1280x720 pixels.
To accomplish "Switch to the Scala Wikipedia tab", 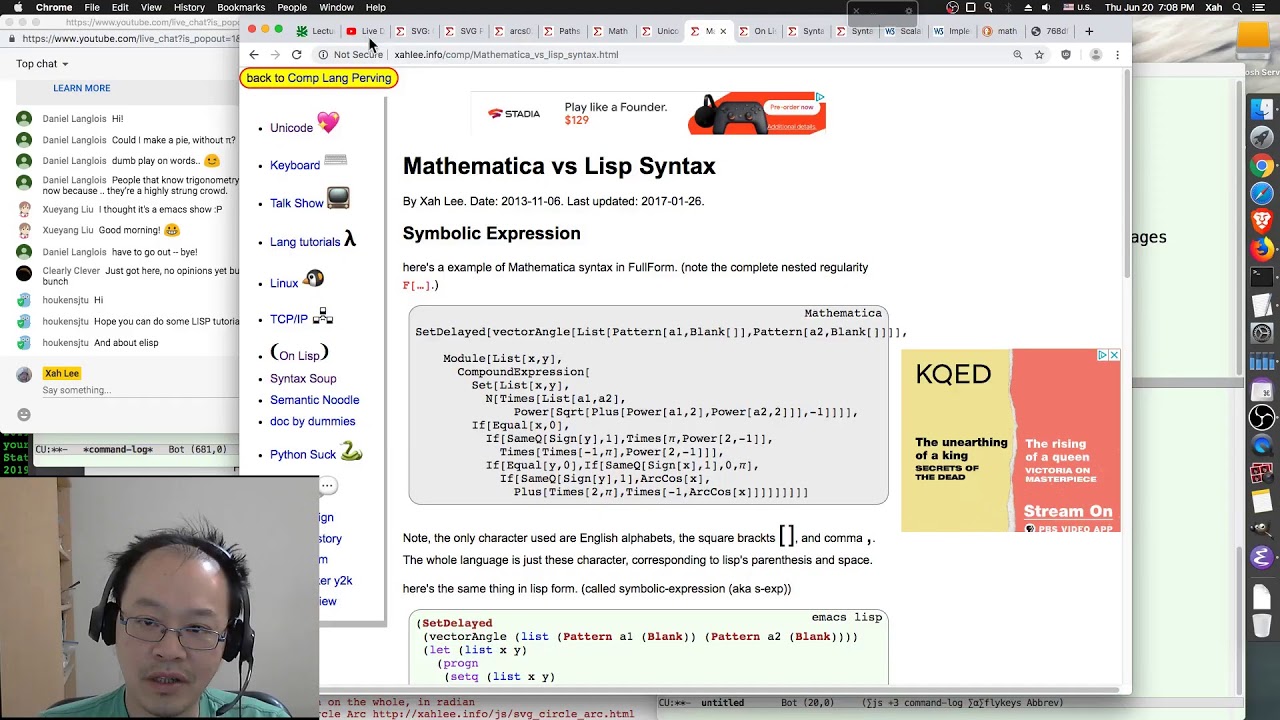I will (905, 31).
